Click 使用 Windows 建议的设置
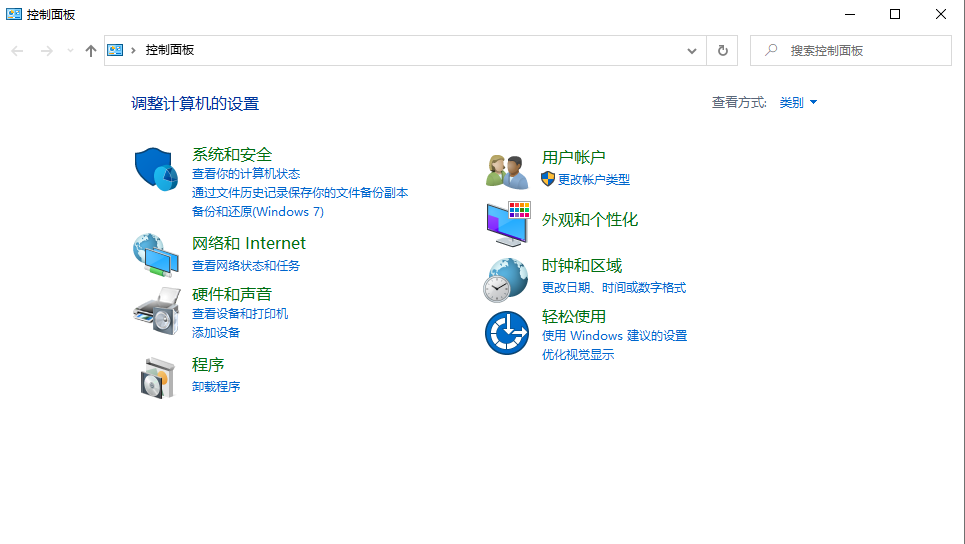965x544 pixels. point(614,335)
